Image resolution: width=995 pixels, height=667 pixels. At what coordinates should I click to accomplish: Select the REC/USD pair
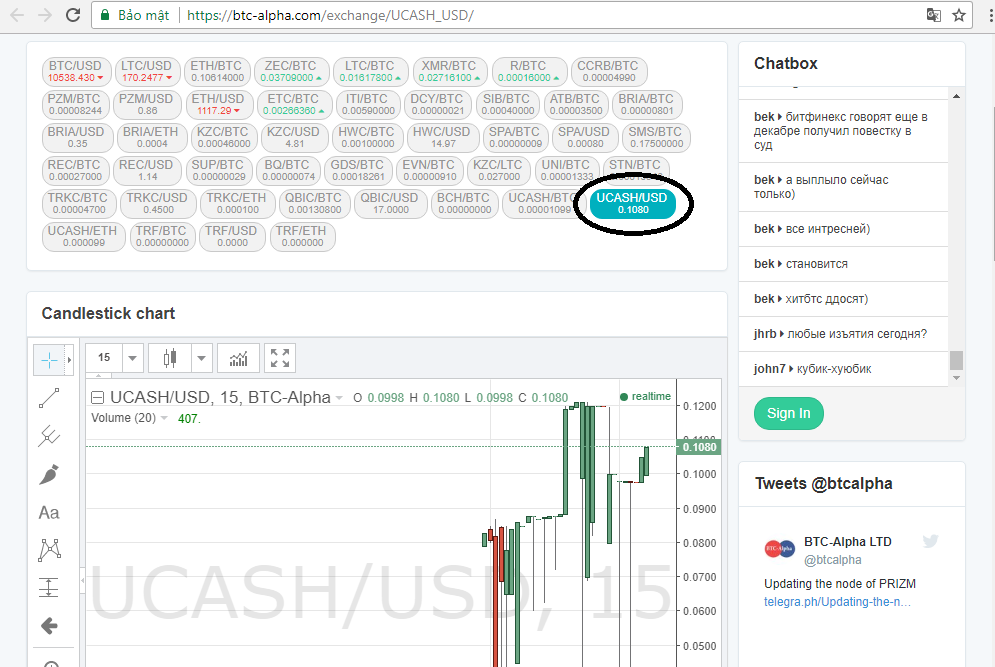click(x=147, y=170)
